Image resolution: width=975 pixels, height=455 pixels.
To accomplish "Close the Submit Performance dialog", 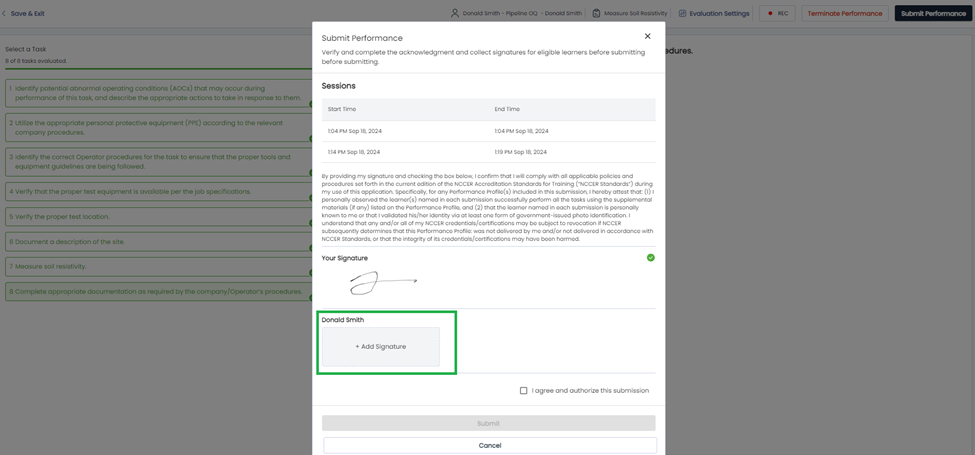I will click(647, 37).
